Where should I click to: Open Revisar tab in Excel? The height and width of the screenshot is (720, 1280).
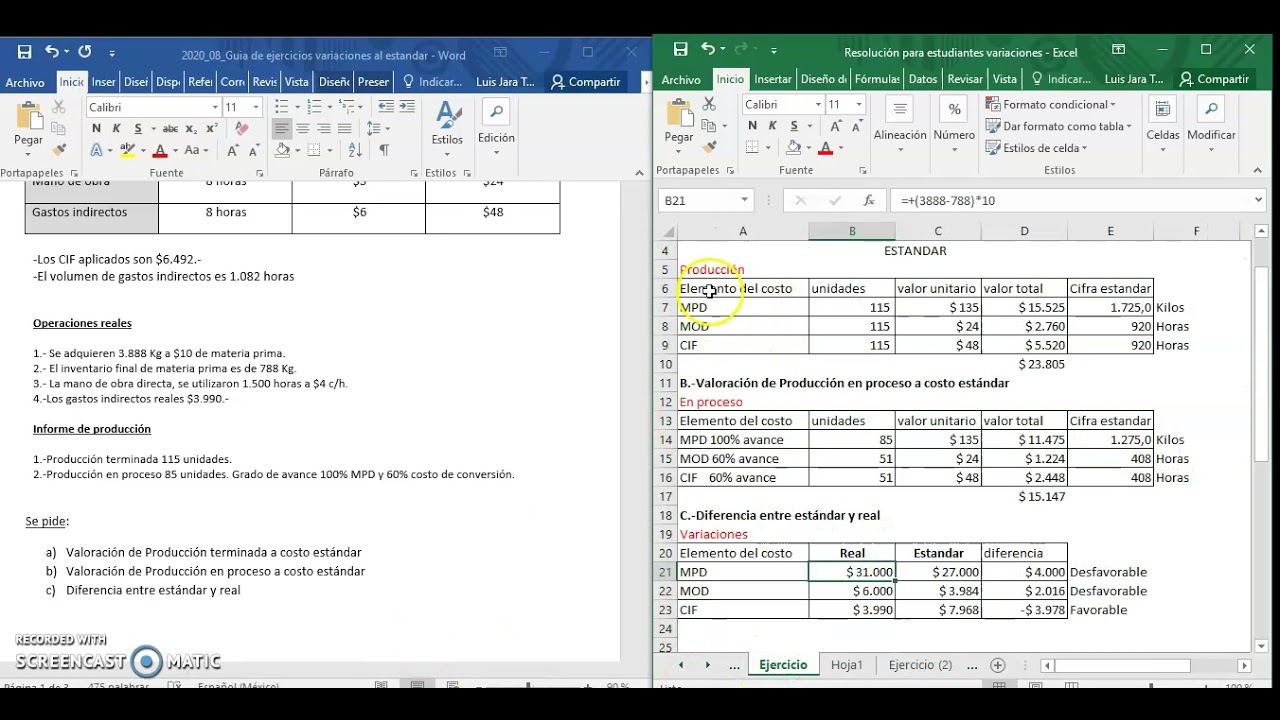[965, 79]
